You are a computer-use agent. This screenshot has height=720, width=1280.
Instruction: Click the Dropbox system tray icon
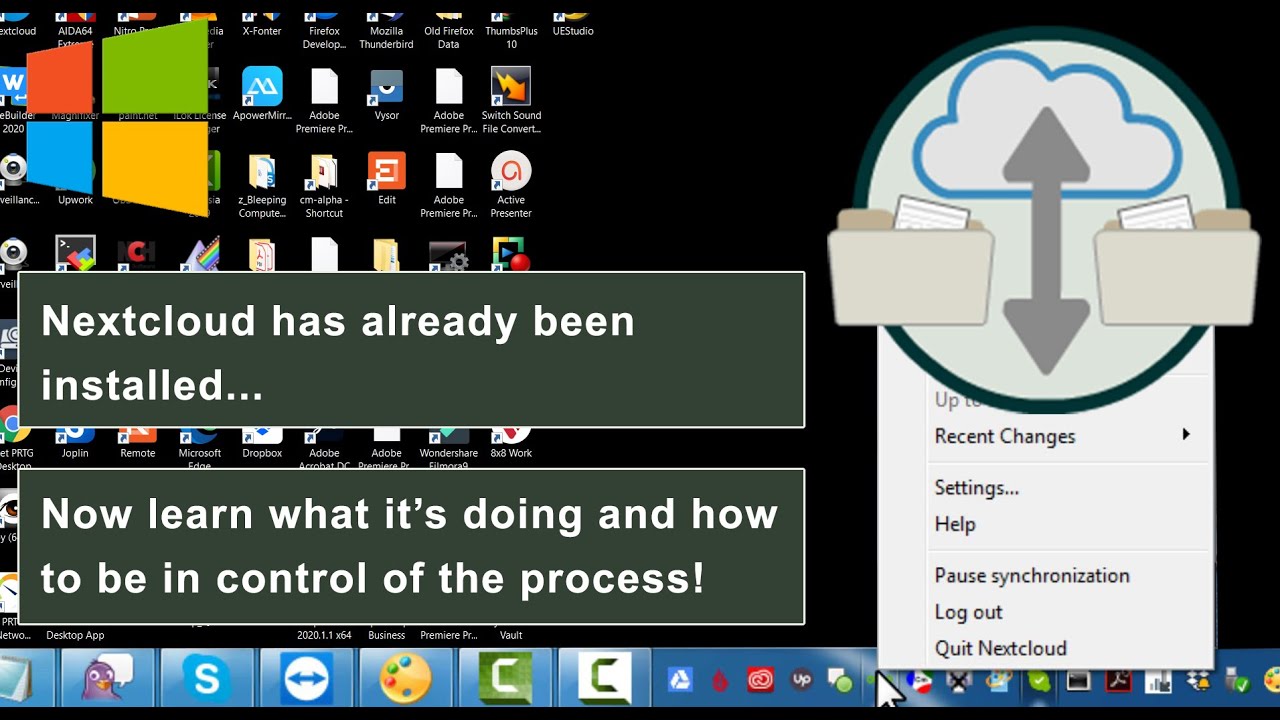pyautogui.click(x=1198, y=681)
